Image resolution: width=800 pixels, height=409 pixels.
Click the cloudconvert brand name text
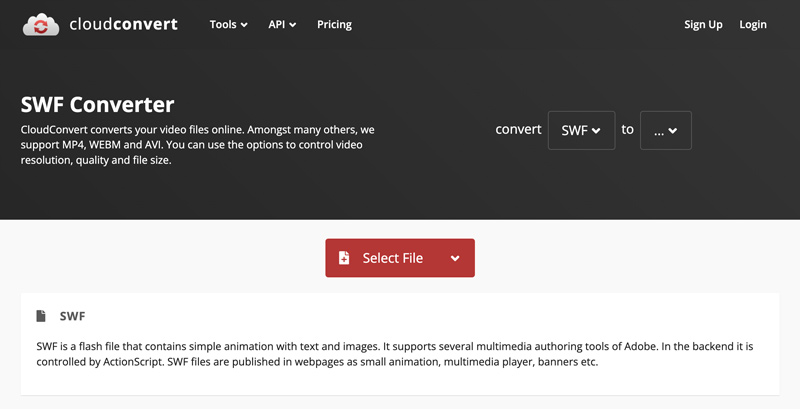123,24
